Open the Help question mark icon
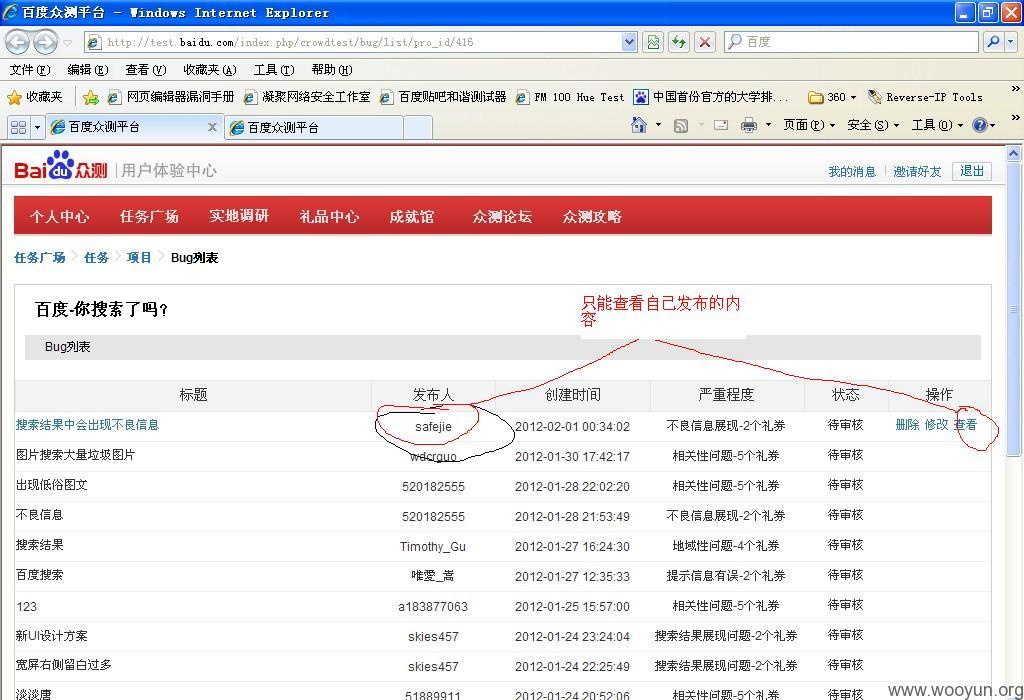Image resolution: width=1024 pixels, height=700 pixels. point(980,125)
